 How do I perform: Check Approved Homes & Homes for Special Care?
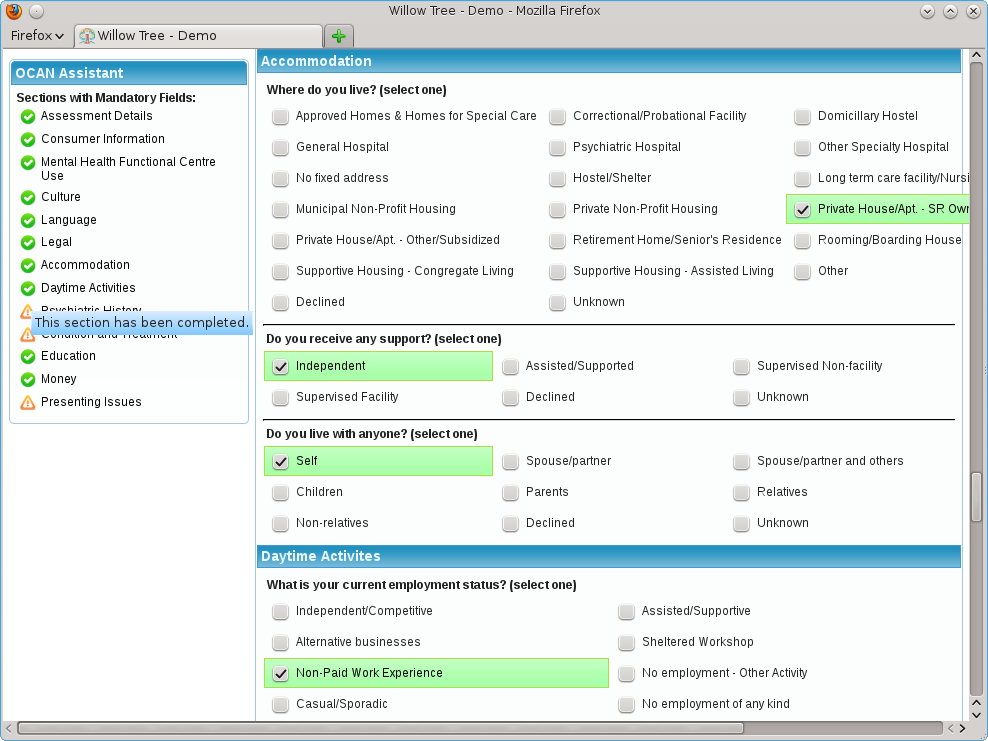coord(280,117)
